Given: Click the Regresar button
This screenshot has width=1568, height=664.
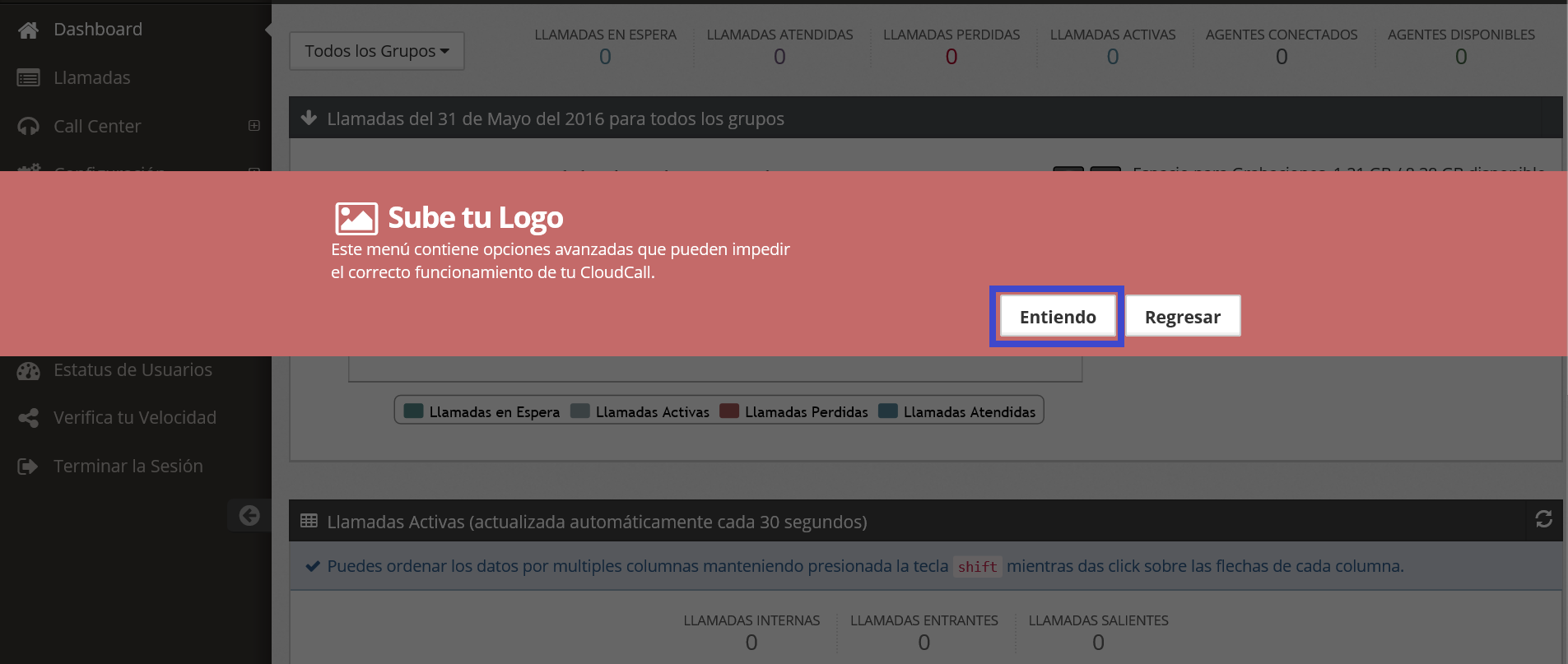Looking at the screenshot, I should 1183,317.
